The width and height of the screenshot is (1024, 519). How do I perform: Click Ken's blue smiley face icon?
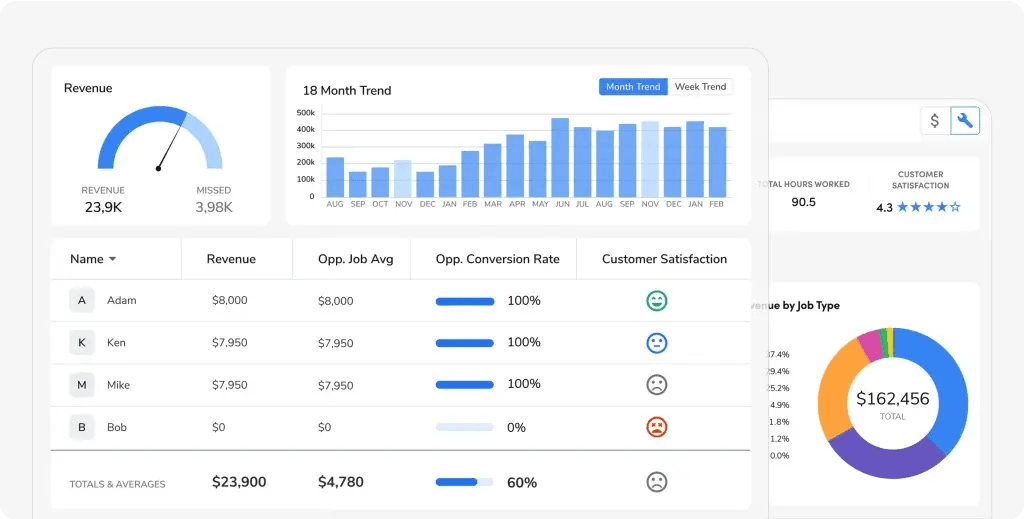[x=656, y=343]
